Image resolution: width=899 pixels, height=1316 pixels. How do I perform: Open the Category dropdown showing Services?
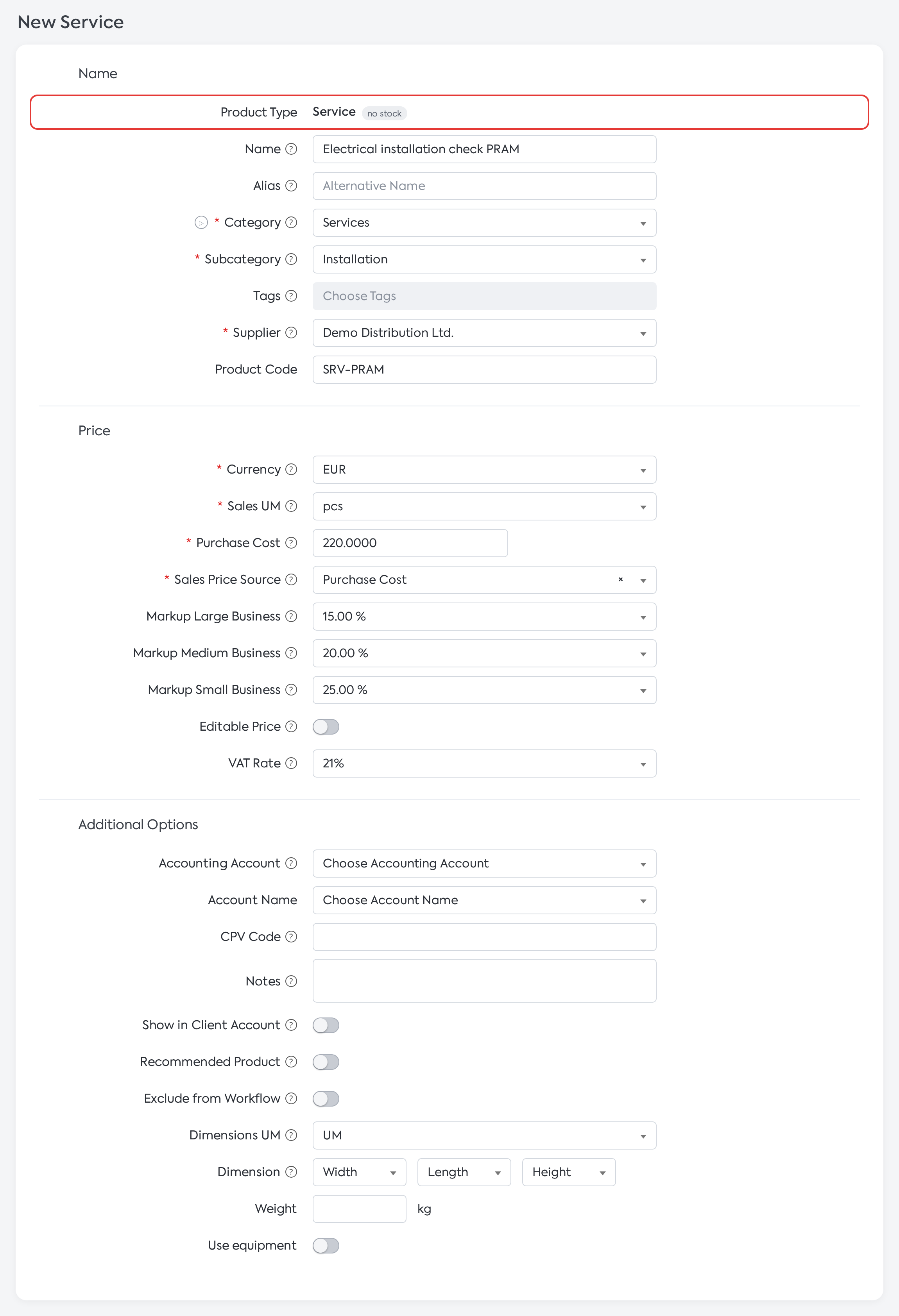tap(484, 223)
